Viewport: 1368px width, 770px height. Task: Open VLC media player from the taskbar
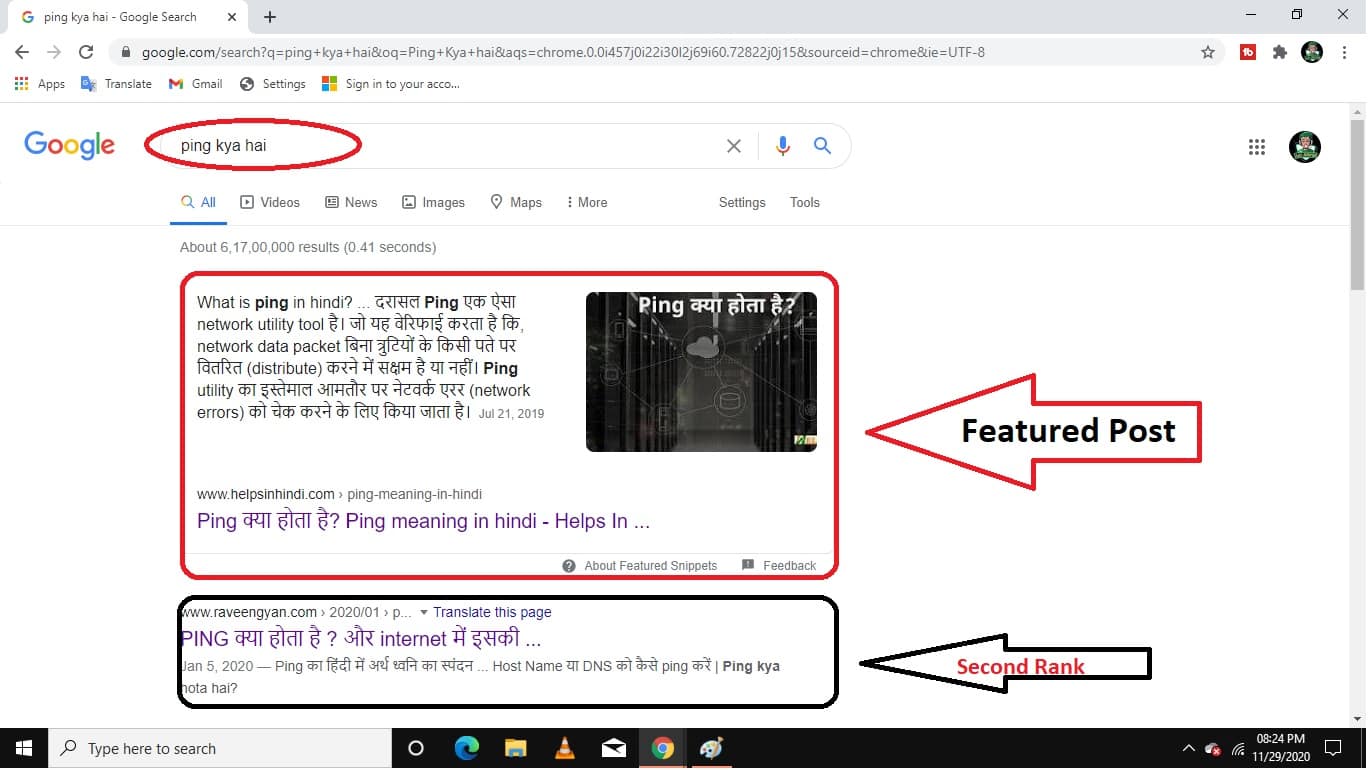pos(564,749)
